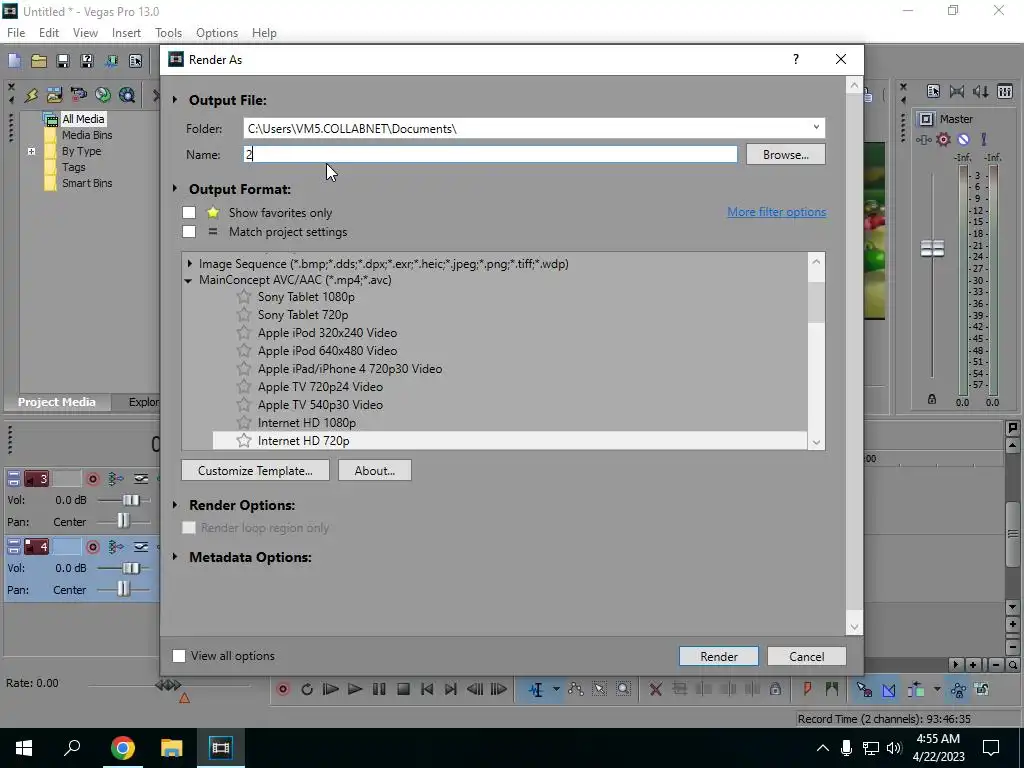Collapse the MainConcept AVC/AAC format group

188,280
